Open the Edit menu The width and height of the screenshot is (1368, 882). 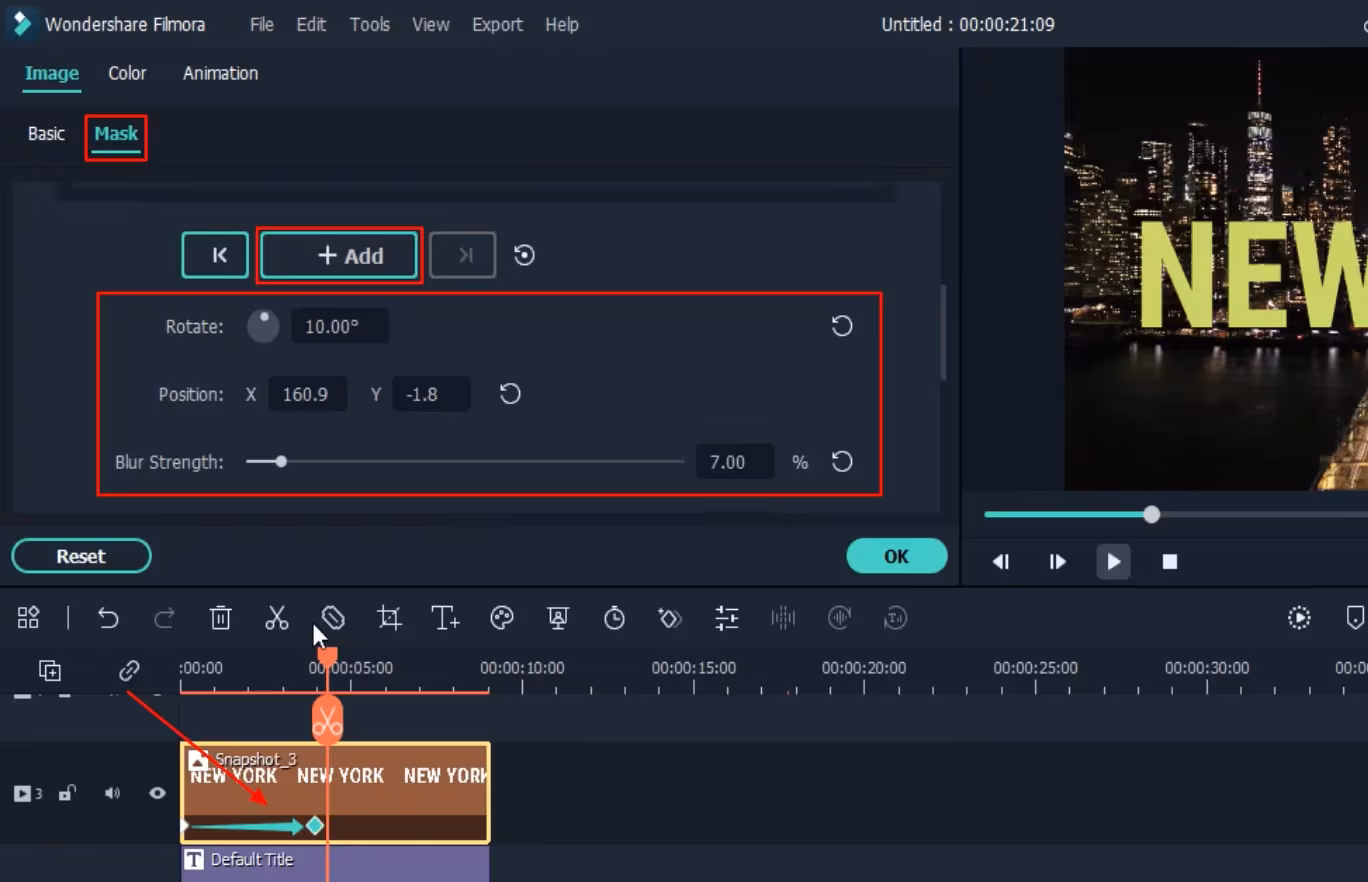pos(311,24)
